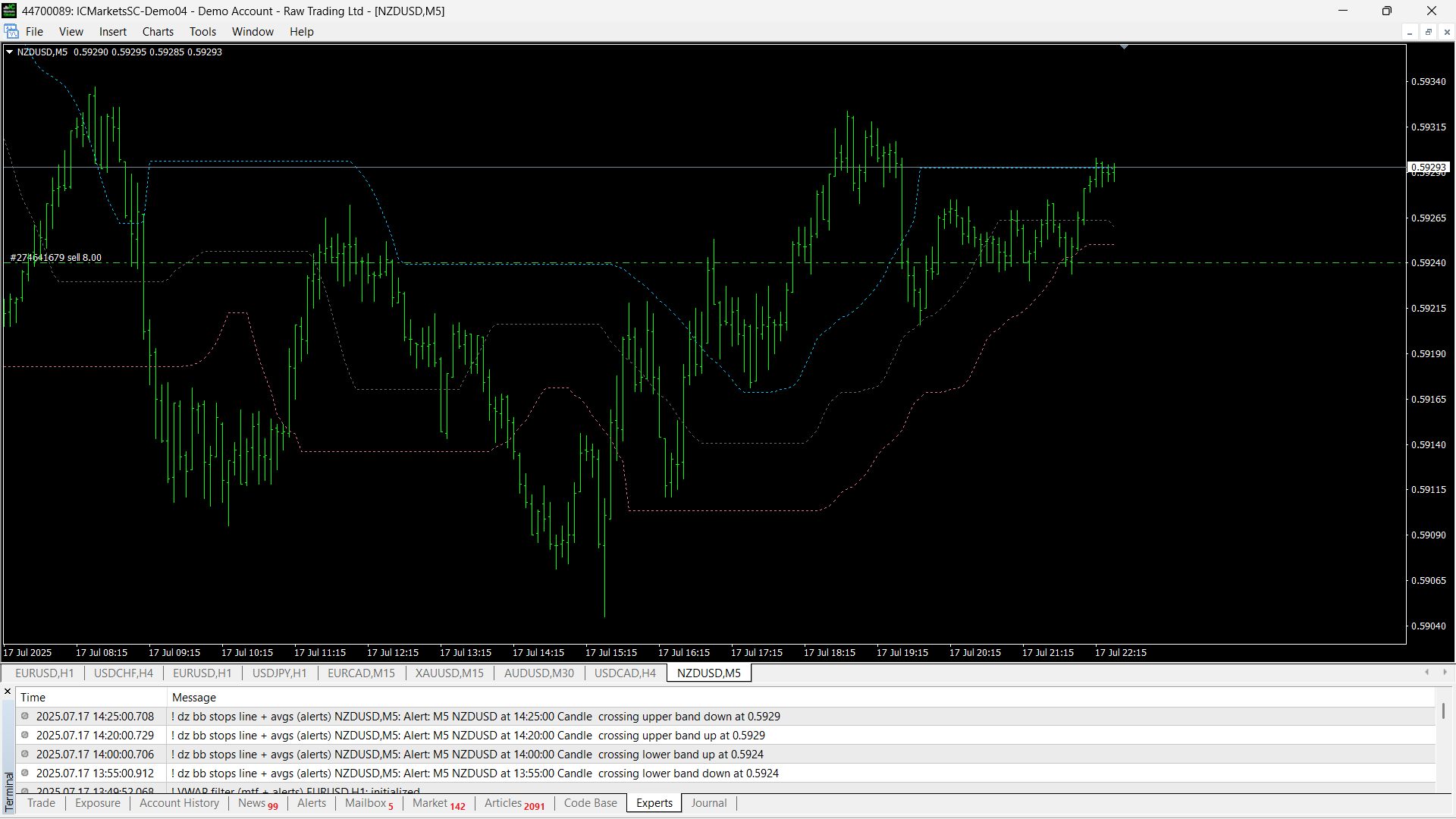Image resolution: width=1456 pixels, height=819 pixels.
Task: Click the chart shift triangle marker
Action: click(x=1124, y=47)
